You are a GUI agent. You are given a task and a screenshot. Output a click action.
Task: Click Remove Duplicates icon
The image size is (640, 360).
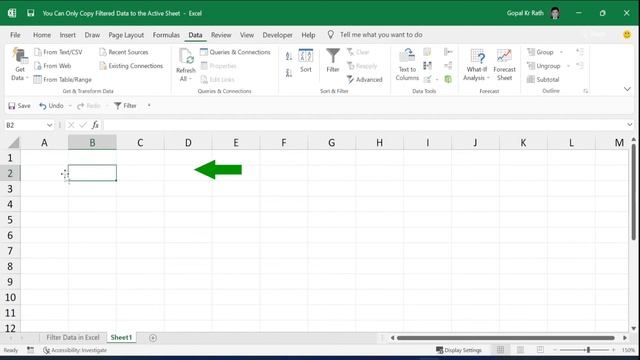427,66
